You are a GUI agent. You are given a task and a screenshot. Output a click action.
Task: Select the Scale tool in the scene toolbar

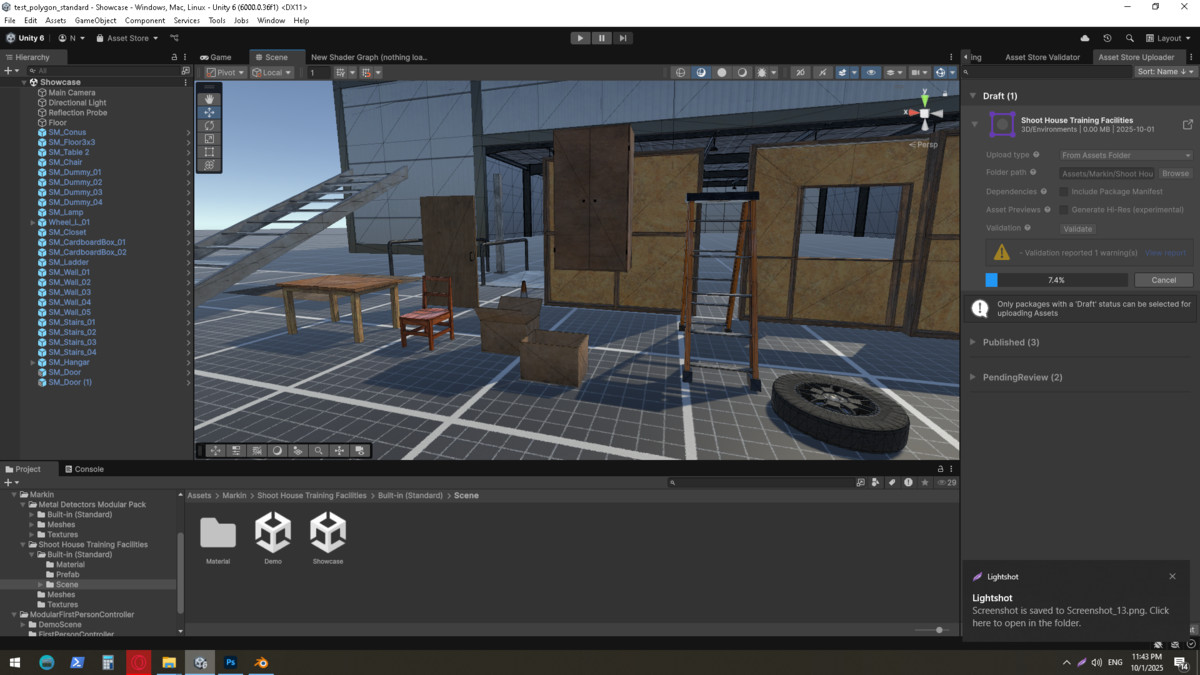[x=209, y=139]
